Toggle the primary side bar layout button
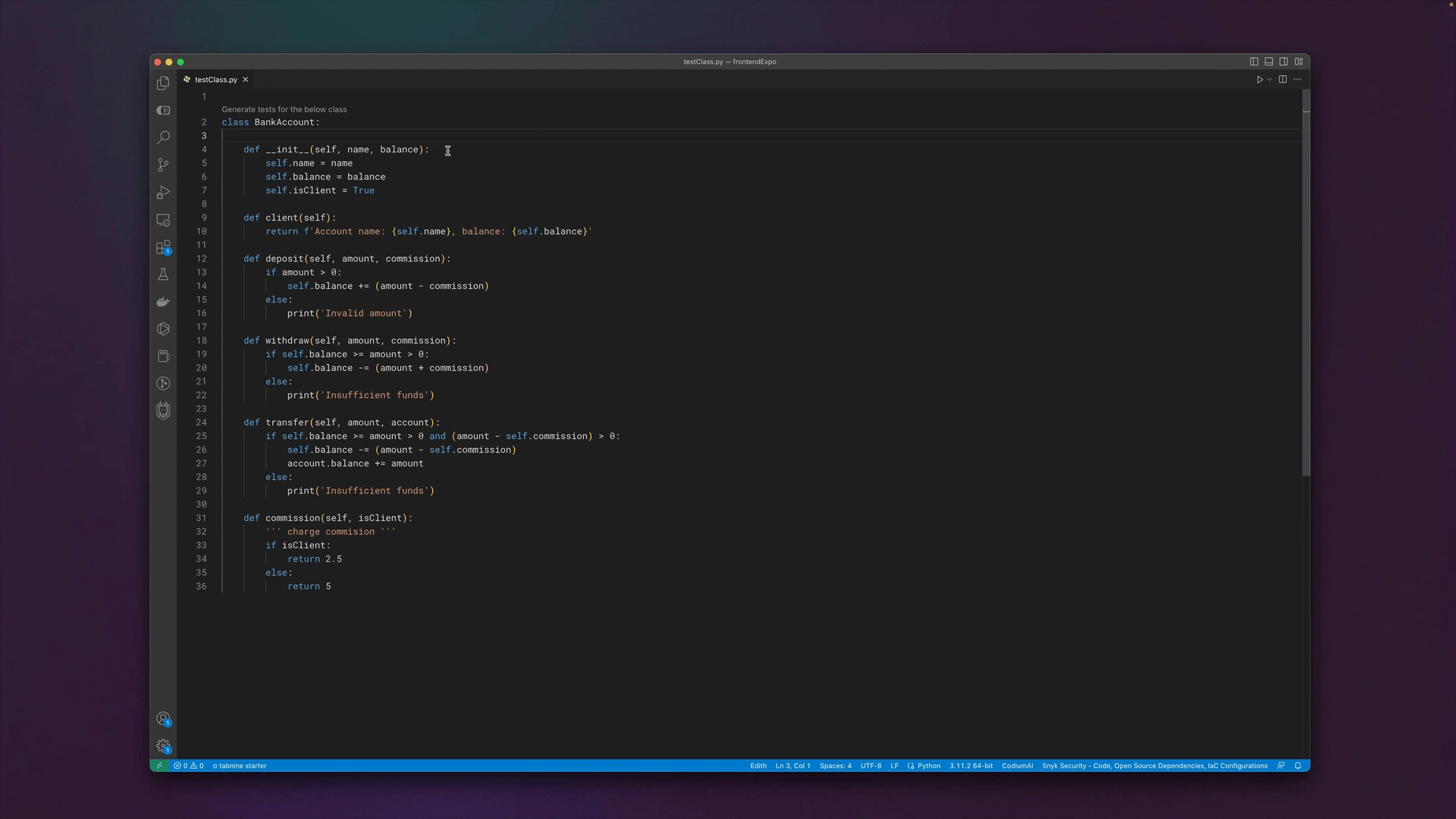1456x819 pixels. (1254, 61)
